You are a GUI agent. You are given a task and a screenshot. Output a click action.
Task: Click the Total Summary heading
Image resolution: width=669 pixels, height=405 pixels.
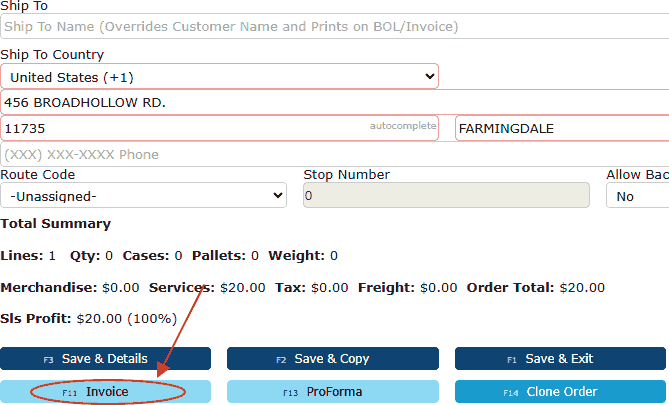click(56, 224)
